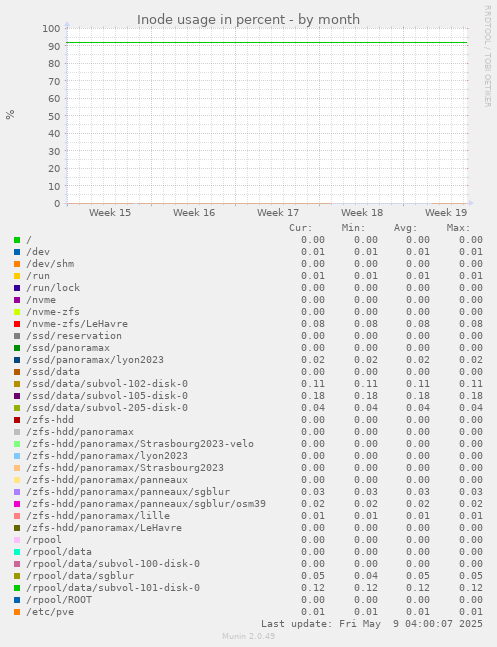The image size is (497, 647).
Task: Select the /rpool/data/subvol-100-disk-0 label
Action: pyautogui.click(x=113, y=564)
